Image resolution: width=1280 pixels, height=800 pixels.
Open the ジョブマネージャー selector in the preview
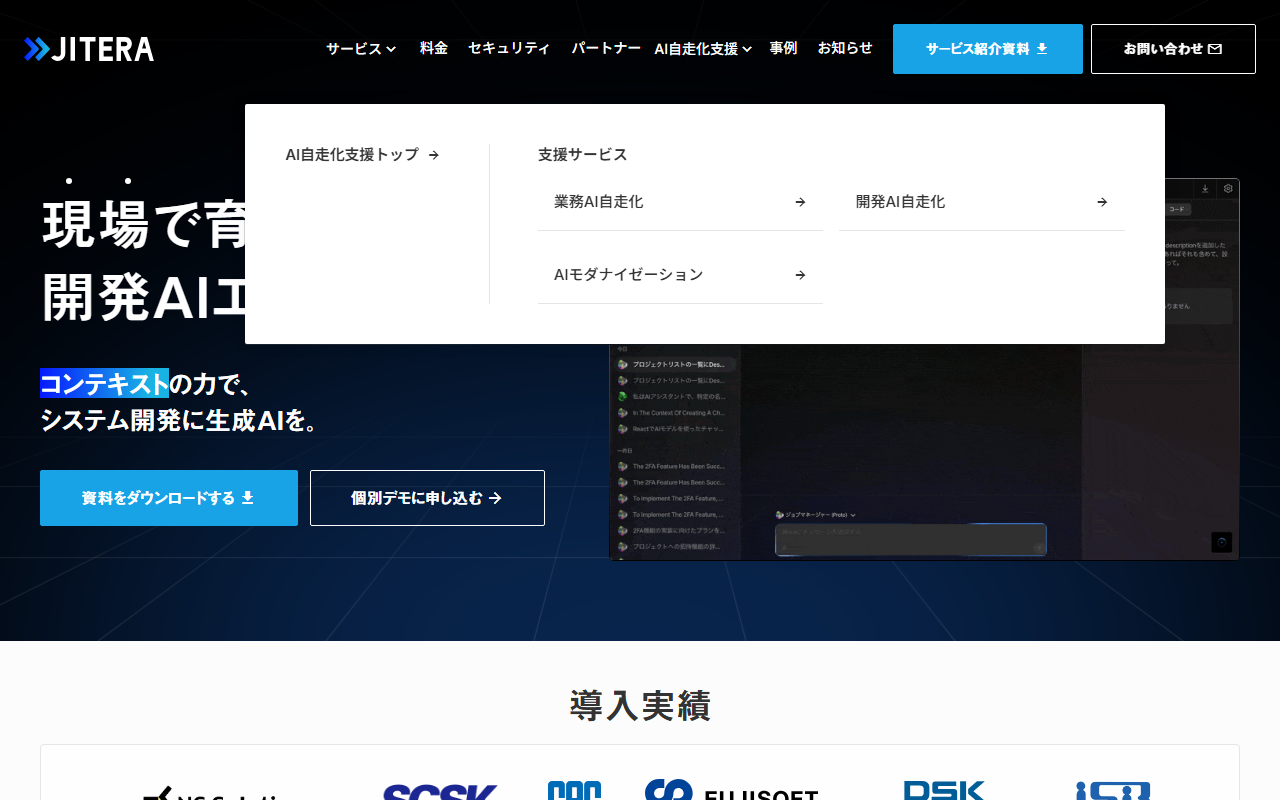pos(815,515)
